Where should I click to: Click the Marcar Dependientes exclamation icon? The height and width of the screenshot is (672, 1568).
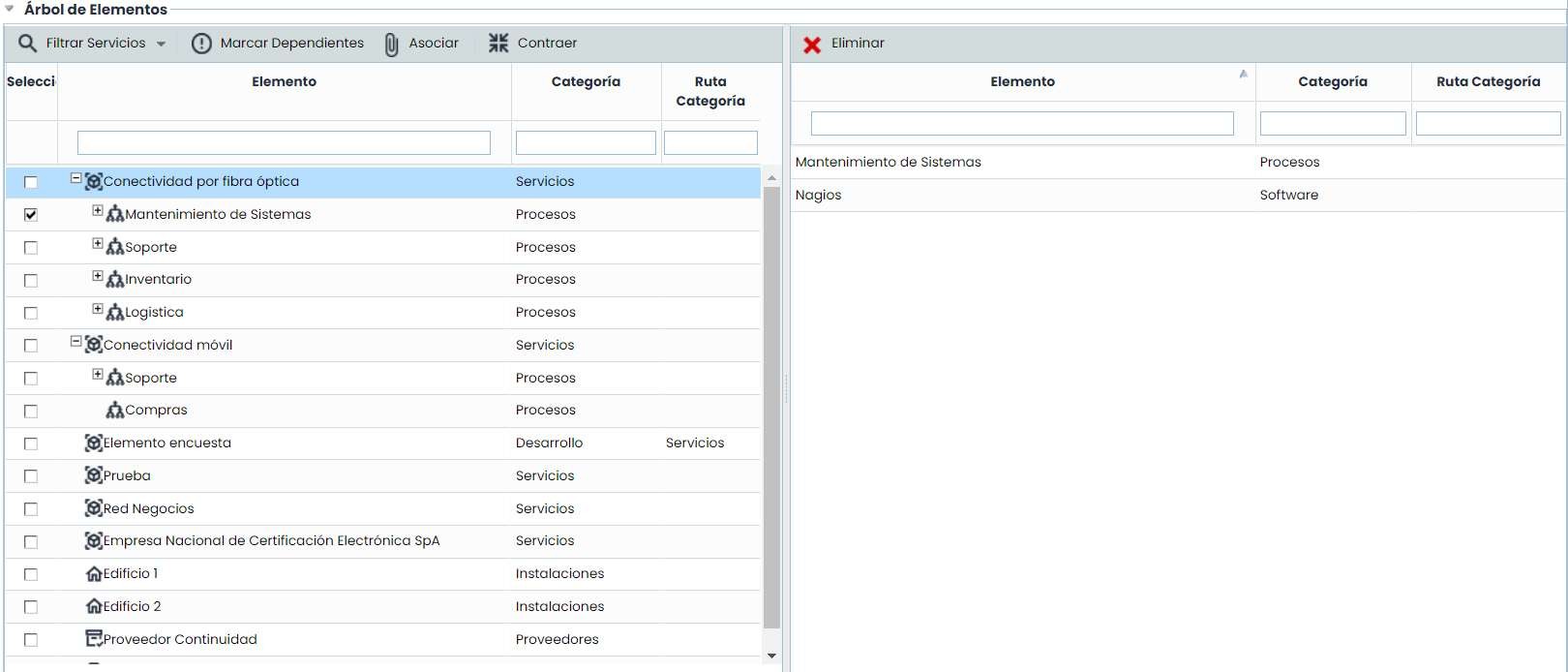tap(201, 44)
